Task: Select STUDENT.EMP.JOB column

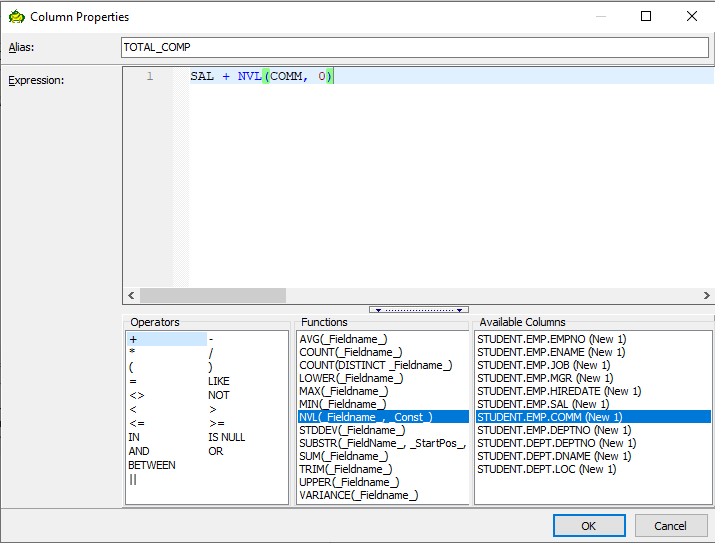Action: [544, 365]
